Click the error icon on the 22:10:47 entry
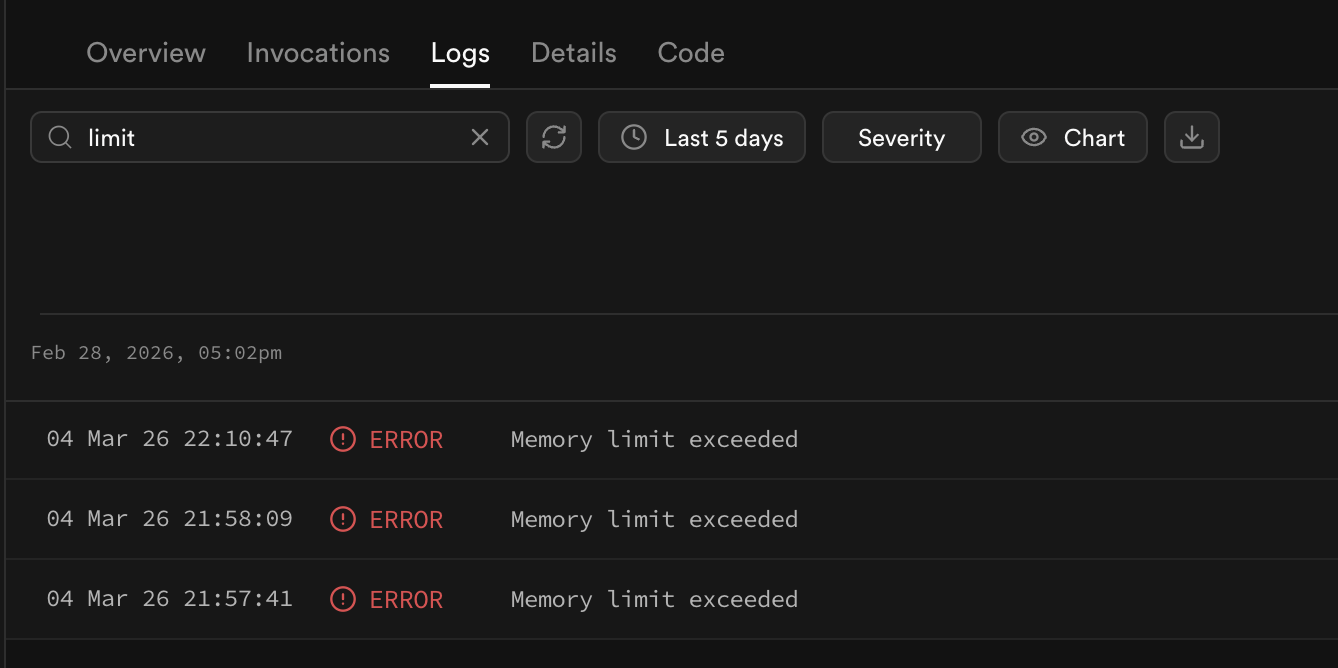The height and width of the screenshot is (668, 1338). point(343,439)
